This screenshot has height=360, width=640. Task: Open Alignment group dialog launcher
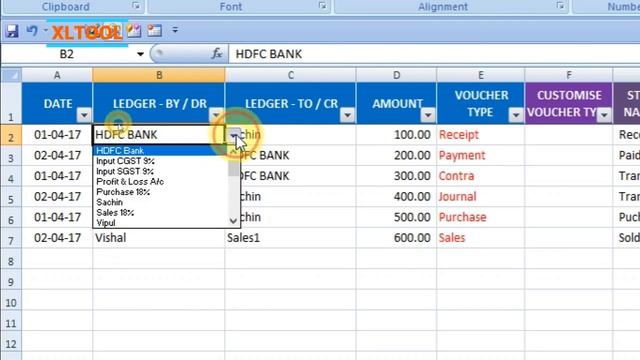560,6
